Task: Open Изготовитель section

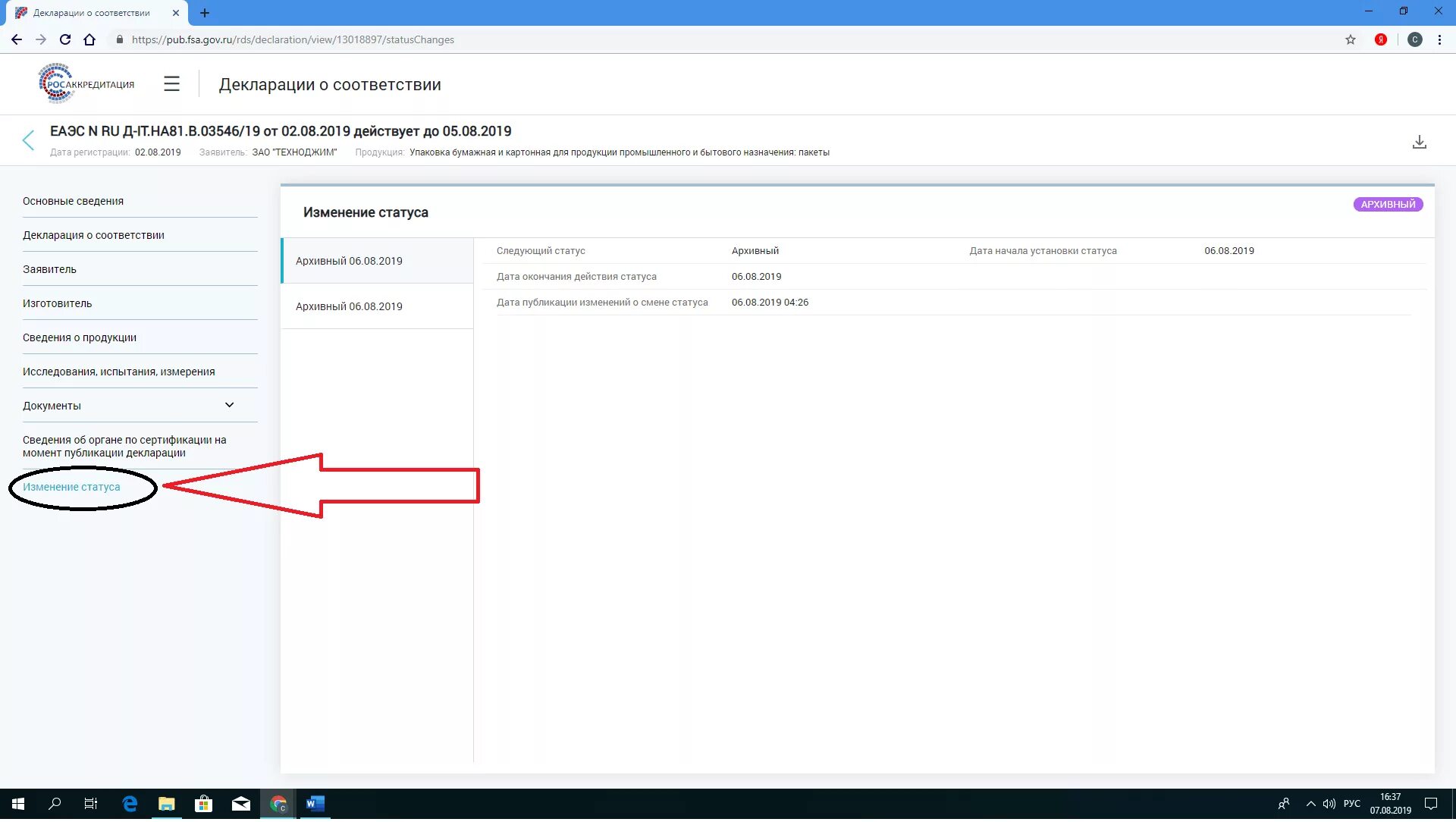Action: point(57,304)
